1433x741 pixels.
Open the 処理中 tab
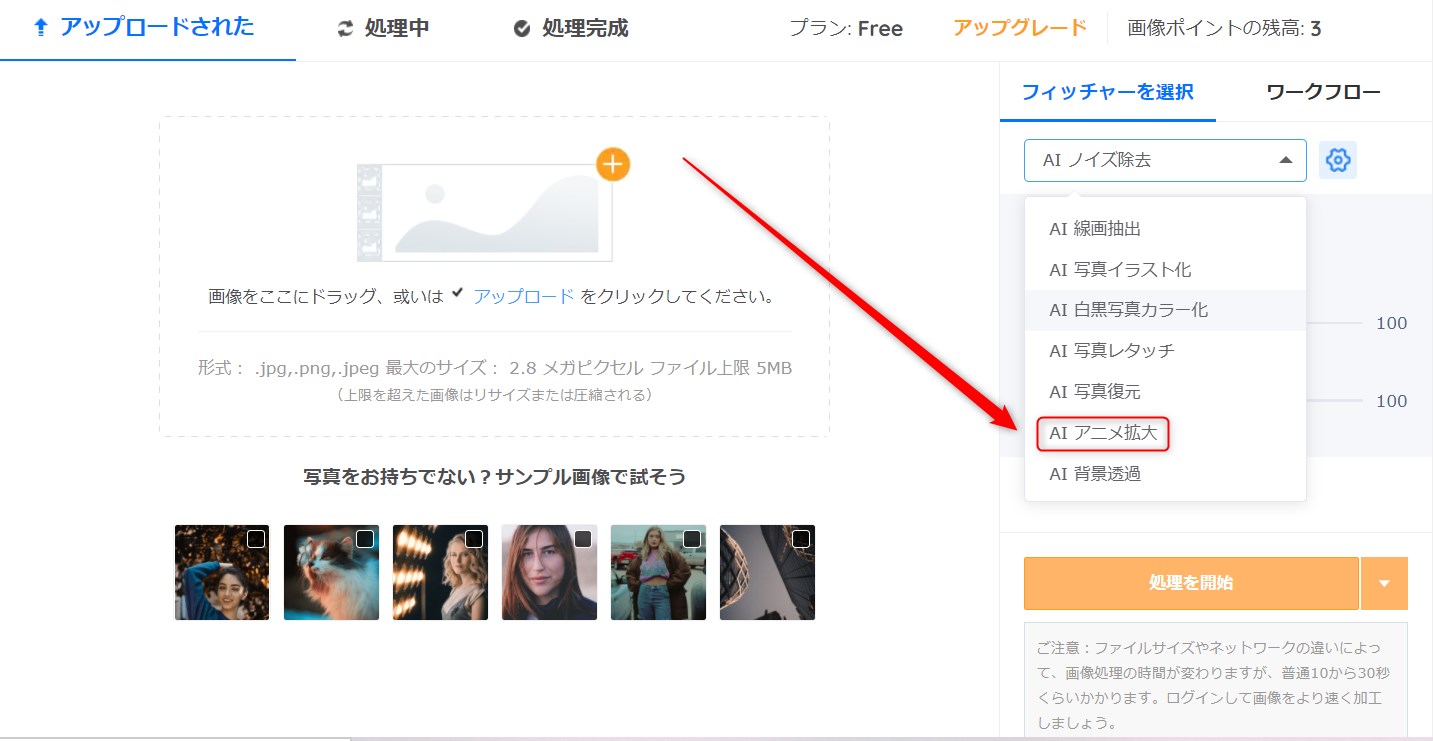click(x=384, y=29)
